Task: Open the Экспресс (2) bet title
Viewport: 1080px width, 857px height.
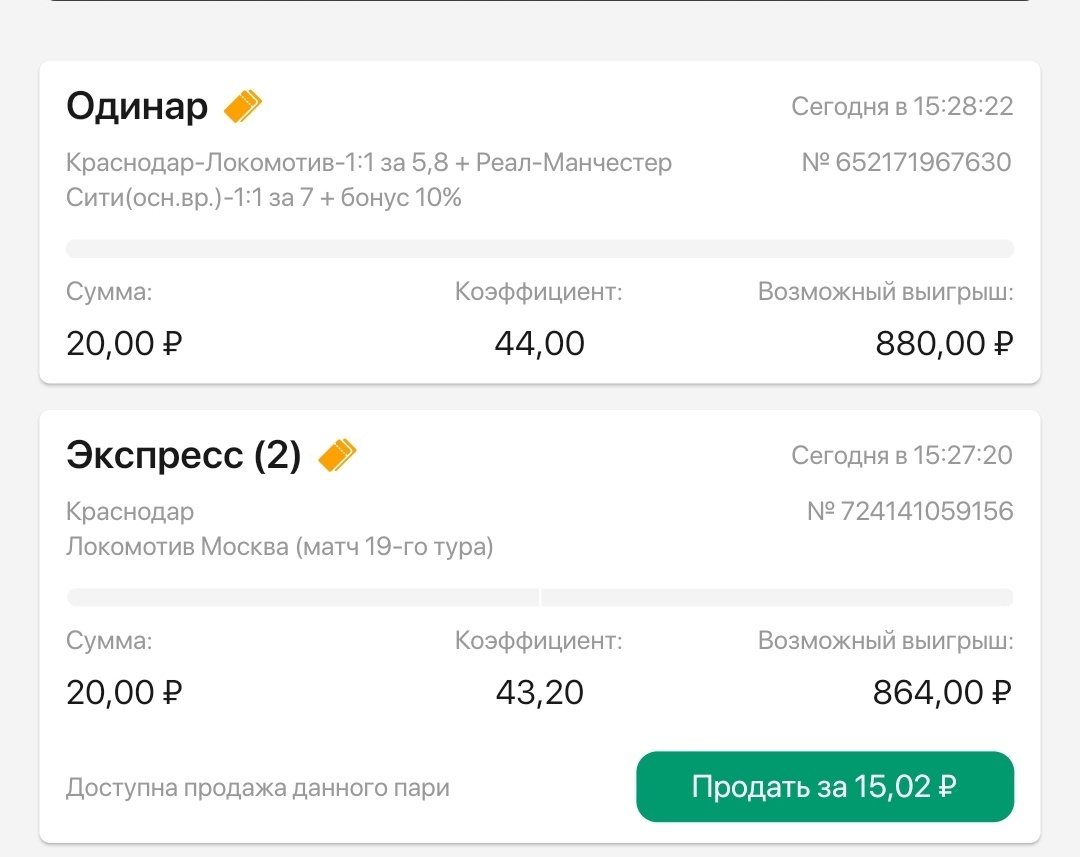Action: (183, 456)
